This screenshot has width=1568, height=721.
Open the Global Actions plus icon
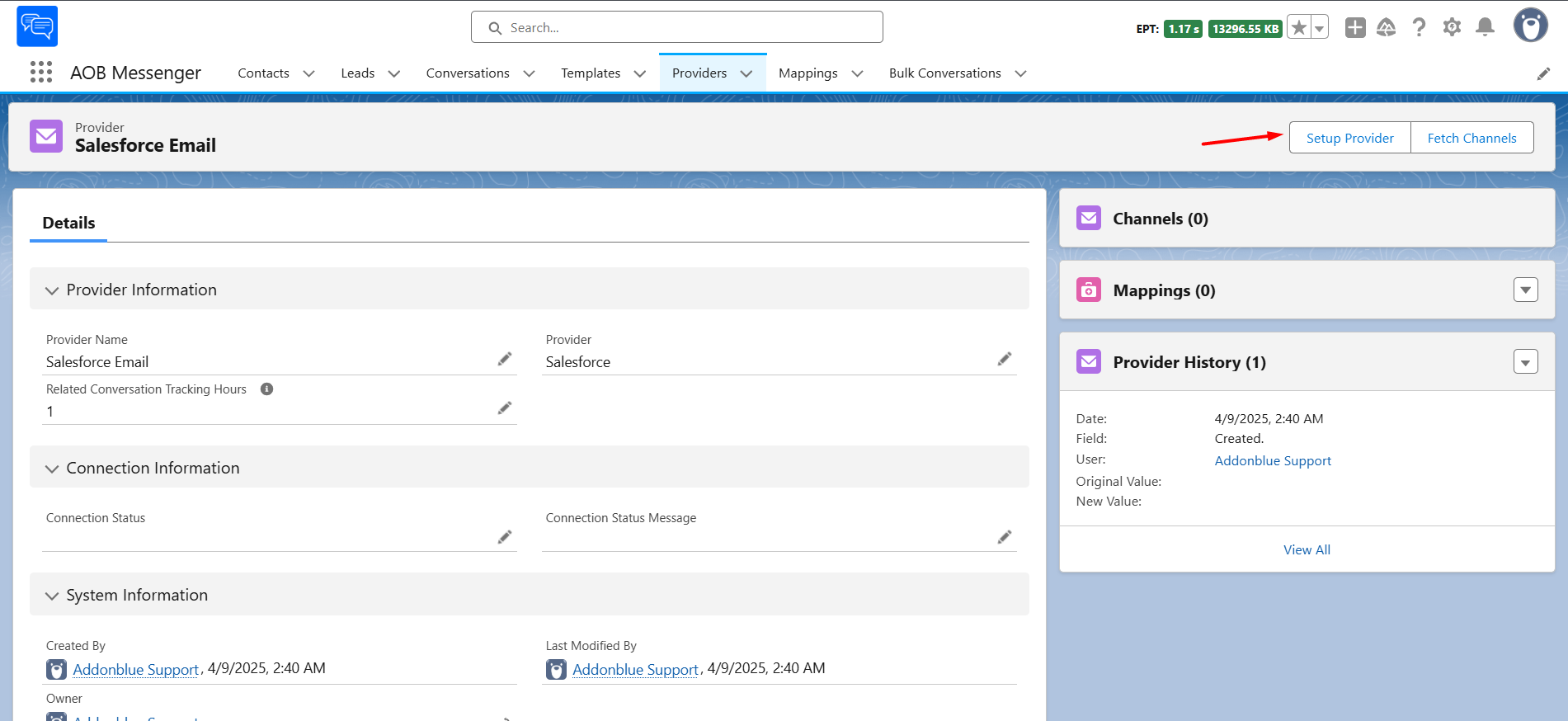1355,27
